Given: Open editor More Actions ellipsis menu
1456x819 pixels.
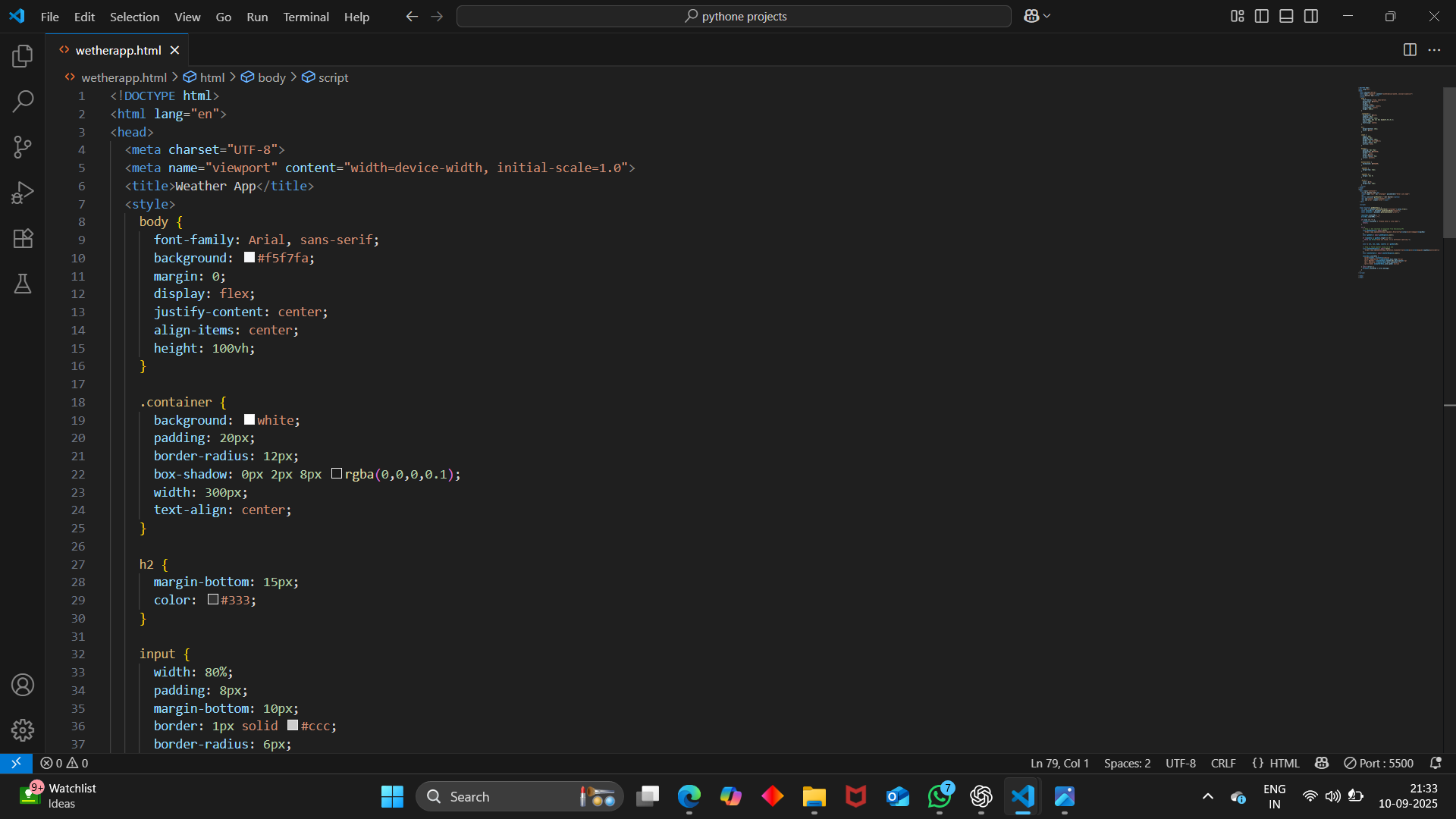Looking at the screenshot, I should [x=1434, y=50].
